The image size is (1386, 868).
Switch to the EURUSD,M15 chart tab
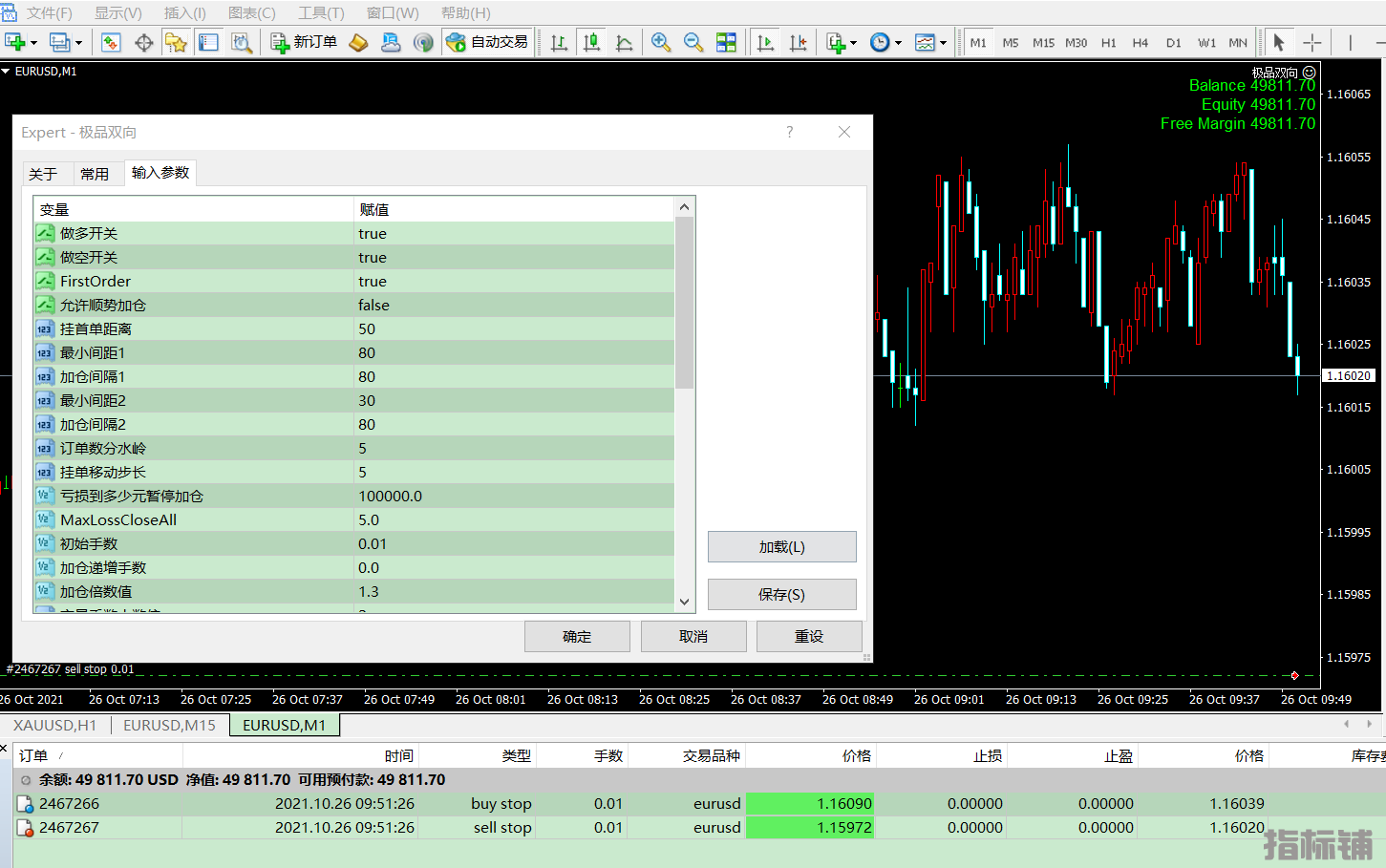[170, 725]
